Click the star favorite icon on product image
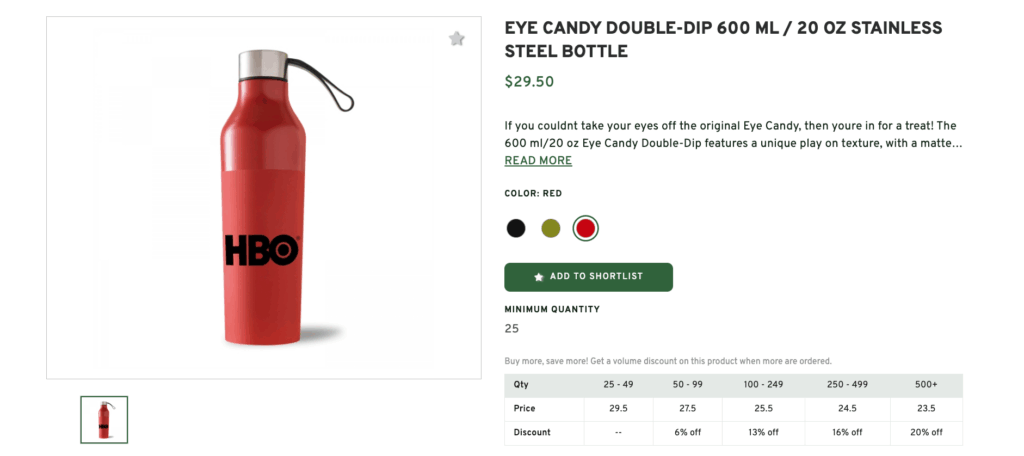 [457, 39]
